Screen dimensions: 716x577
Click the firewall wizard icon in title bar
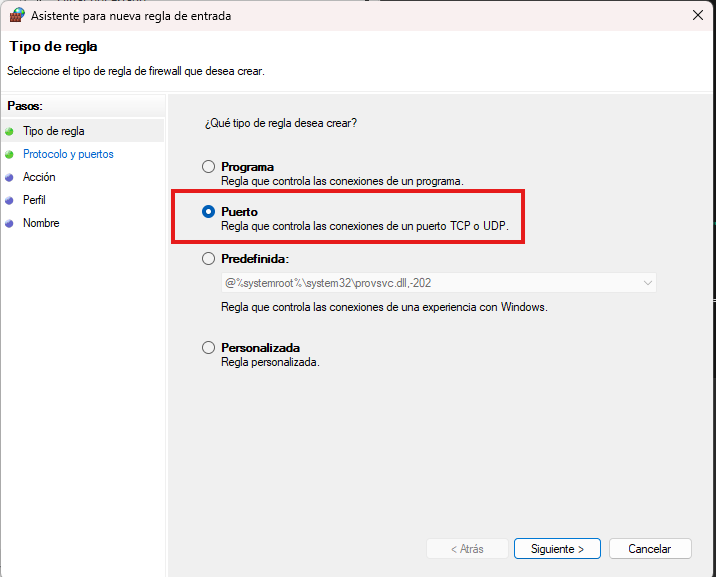[17, 15]
